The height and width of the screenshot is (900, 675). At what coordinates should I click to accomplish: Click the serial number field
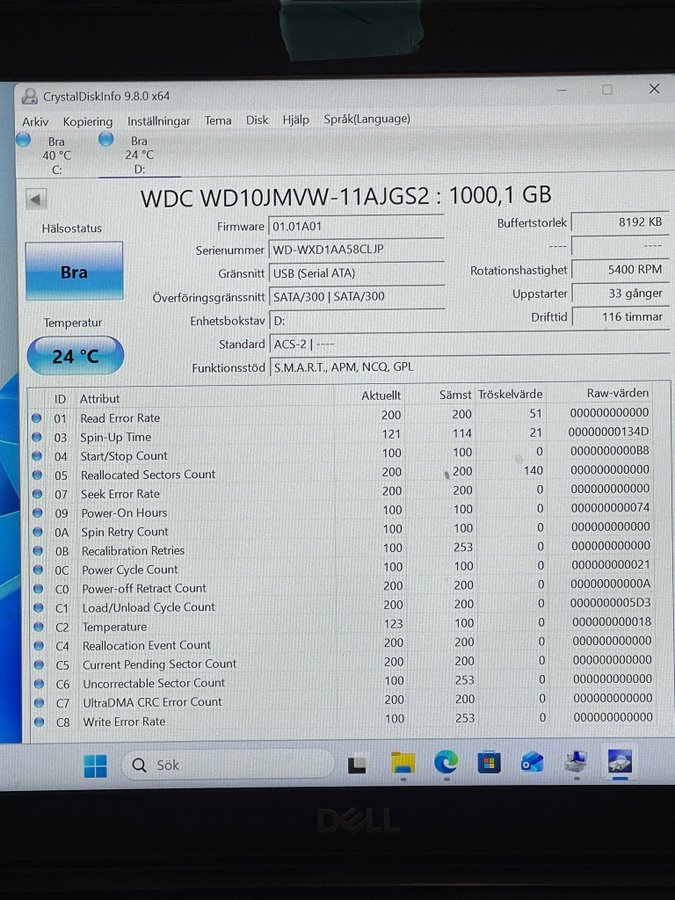(x=356, y=249)
